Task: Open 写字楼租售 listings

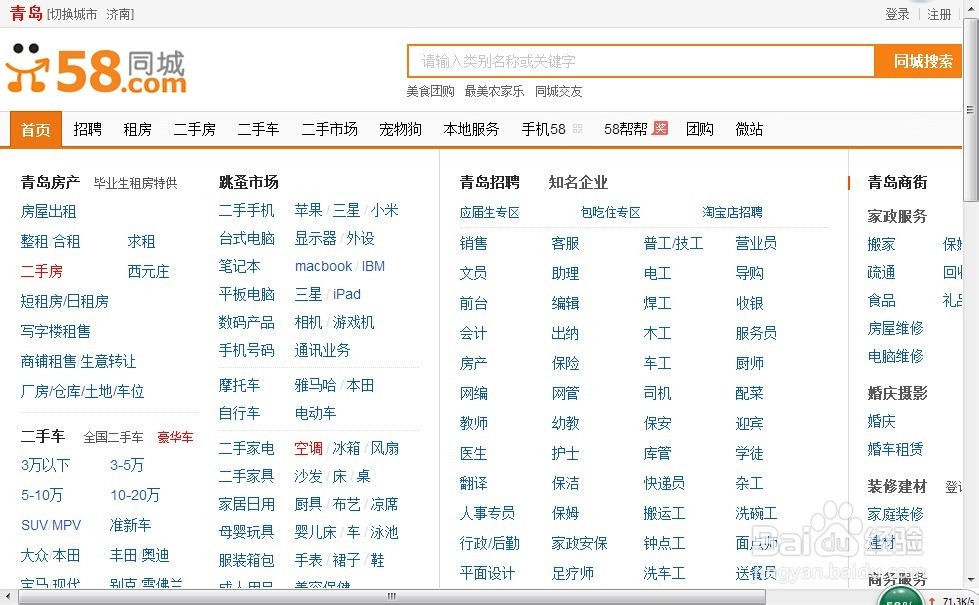Action: 55,332
